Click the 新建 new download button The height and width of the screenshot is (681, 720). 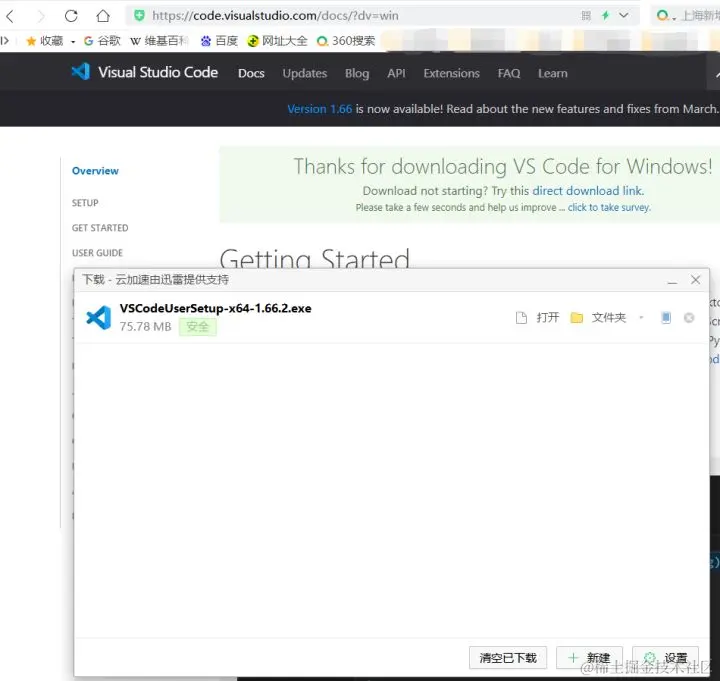[589, 658]
